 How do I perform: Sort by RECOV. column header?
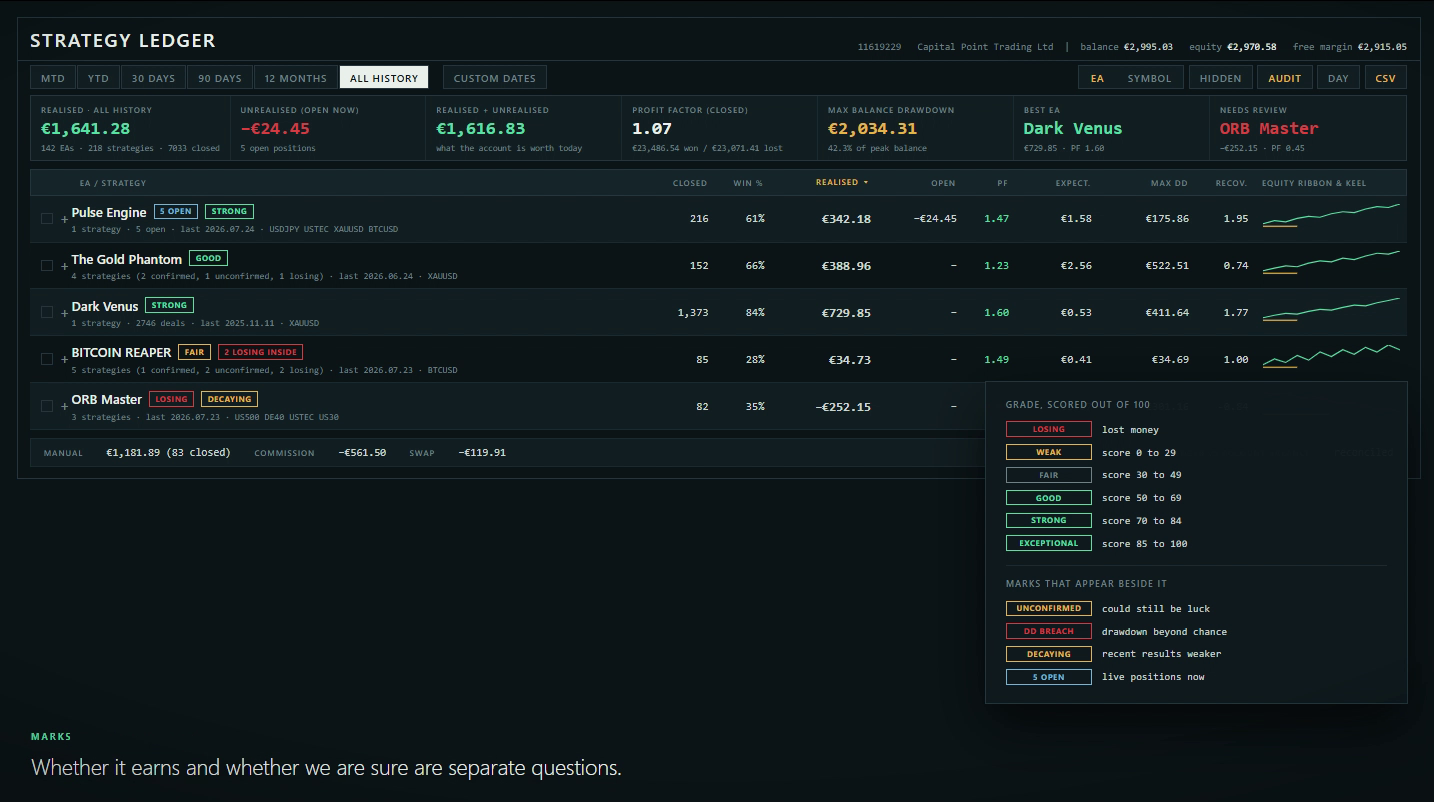pos(1231,183)
